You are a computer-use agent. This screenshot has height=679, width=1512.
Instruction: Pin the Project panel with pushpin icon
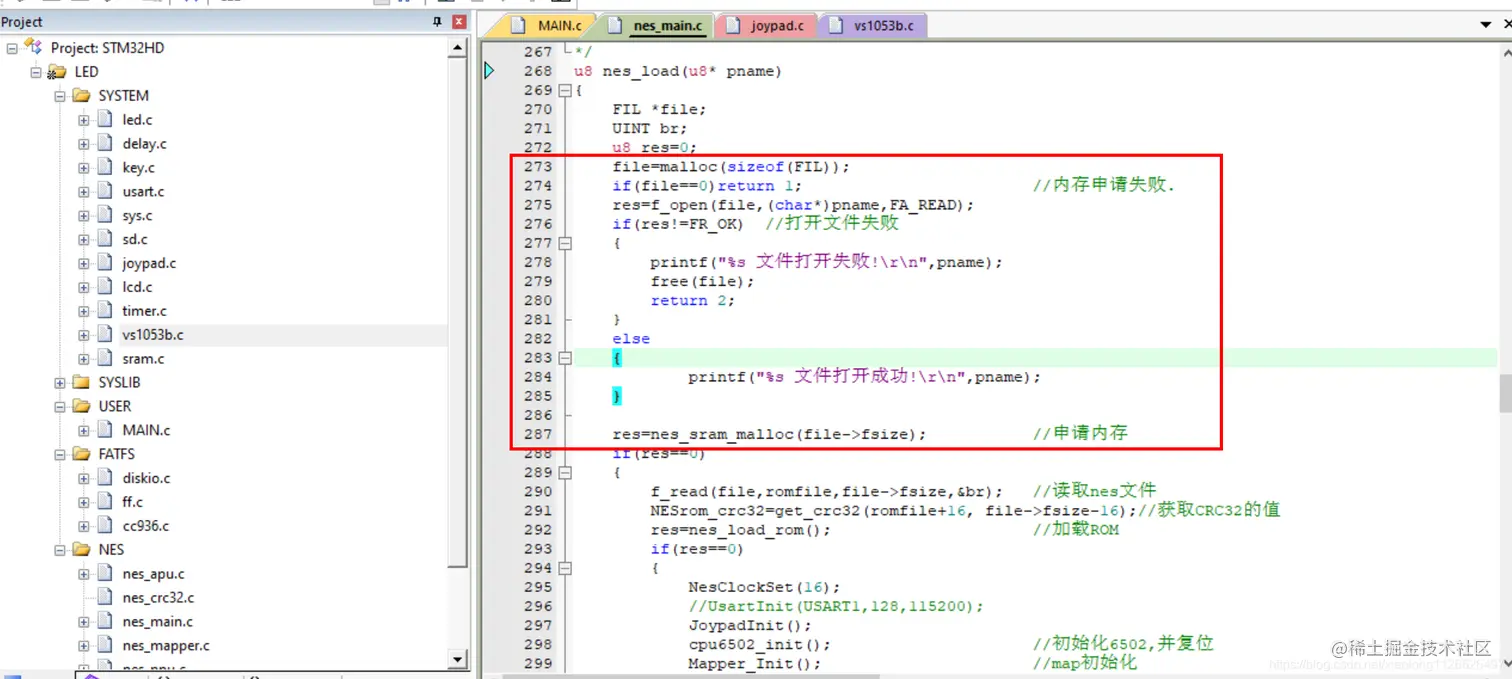pos(437,21)
